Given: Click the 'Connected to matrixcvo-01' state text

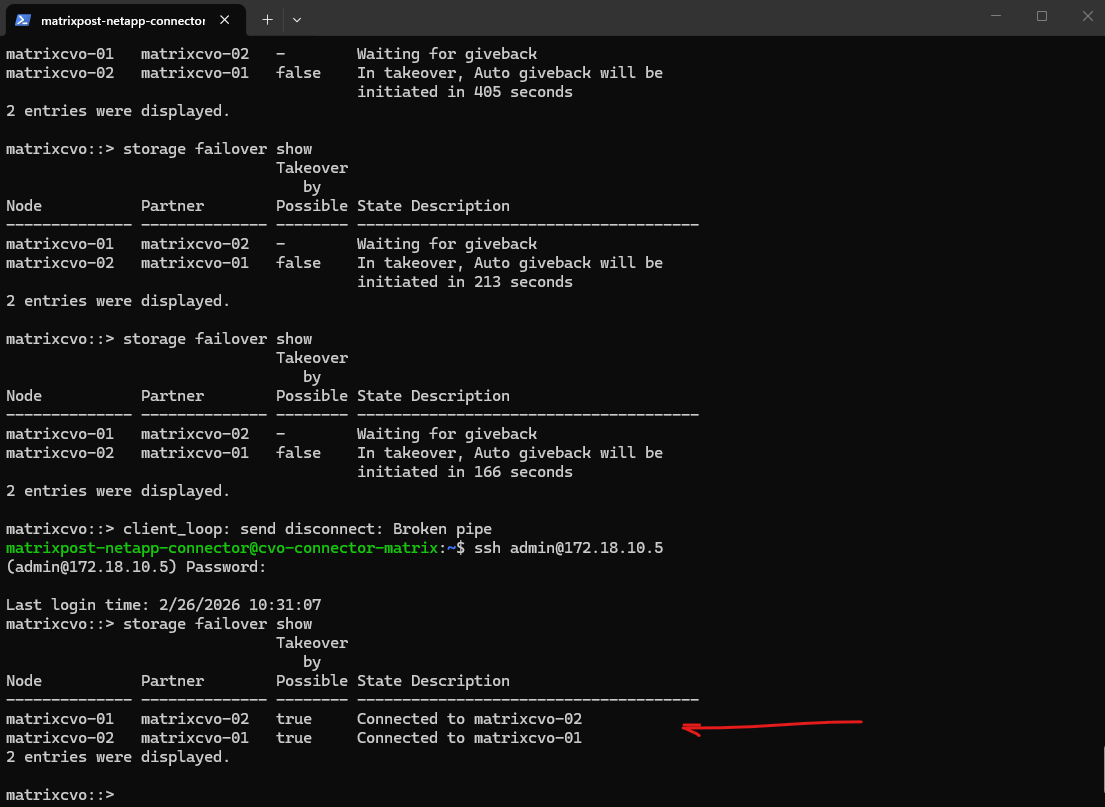Looking at the screenshot, I should [469, 738].
